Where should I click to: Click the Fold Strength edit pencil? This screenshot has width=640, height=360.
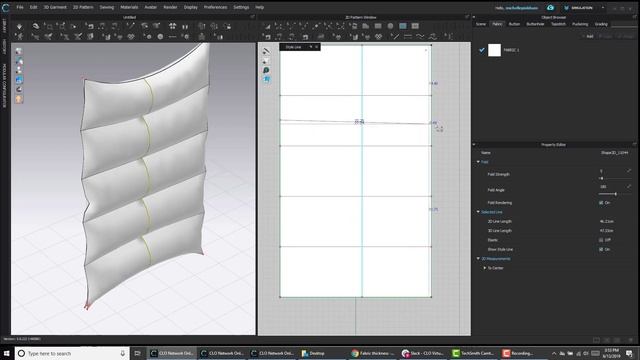click(x=629, y=171)
